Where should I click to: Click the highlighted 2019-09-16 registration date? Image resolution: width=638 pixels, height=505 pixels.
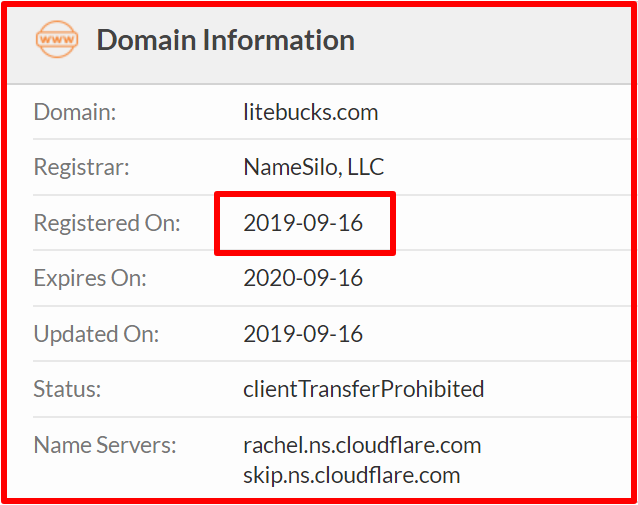pos(303,223)
